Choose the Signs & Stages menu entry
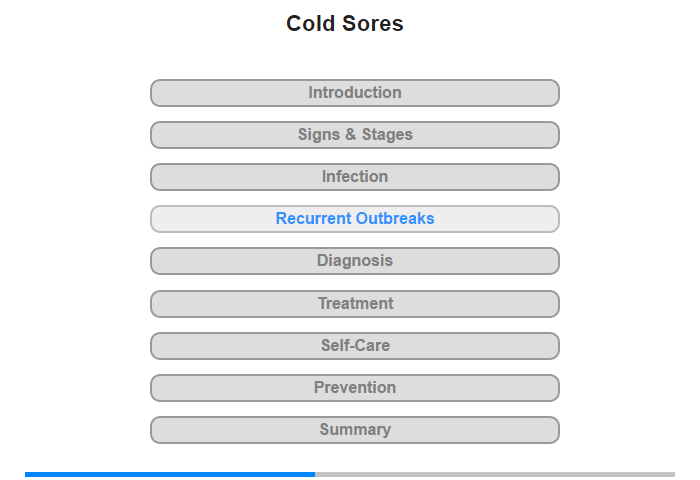The image size is (700, 480). click(354, 135)
